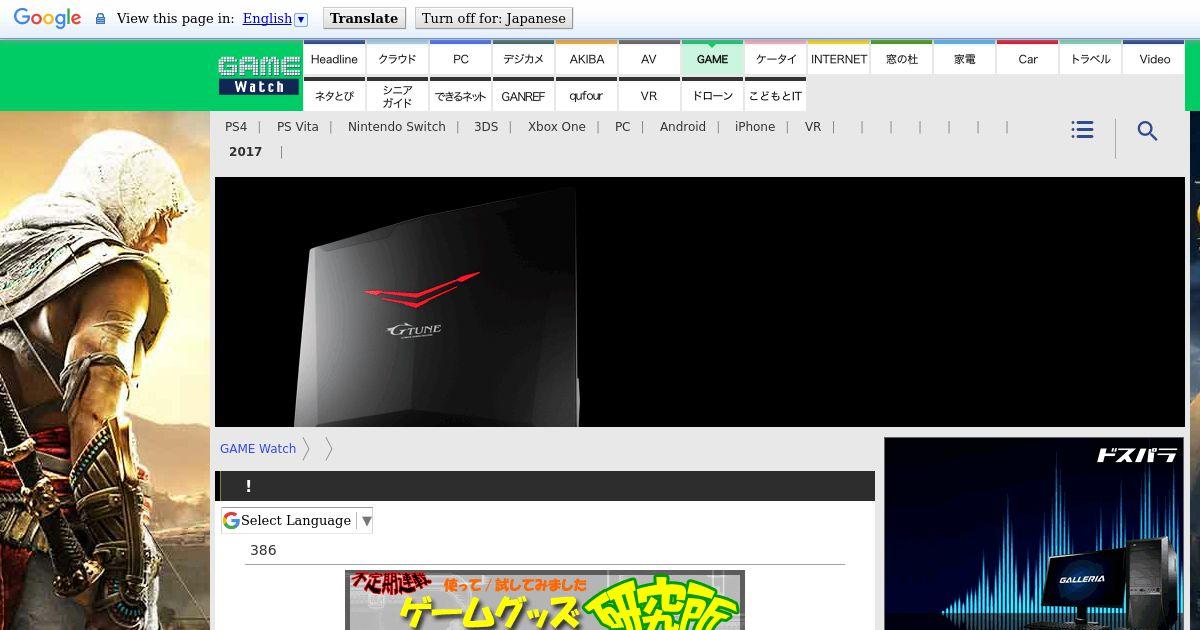The width and height of the screenshot is (1200, 630).
Task: Click the Assassin's Creed side background ad
Action: (105, 370)
